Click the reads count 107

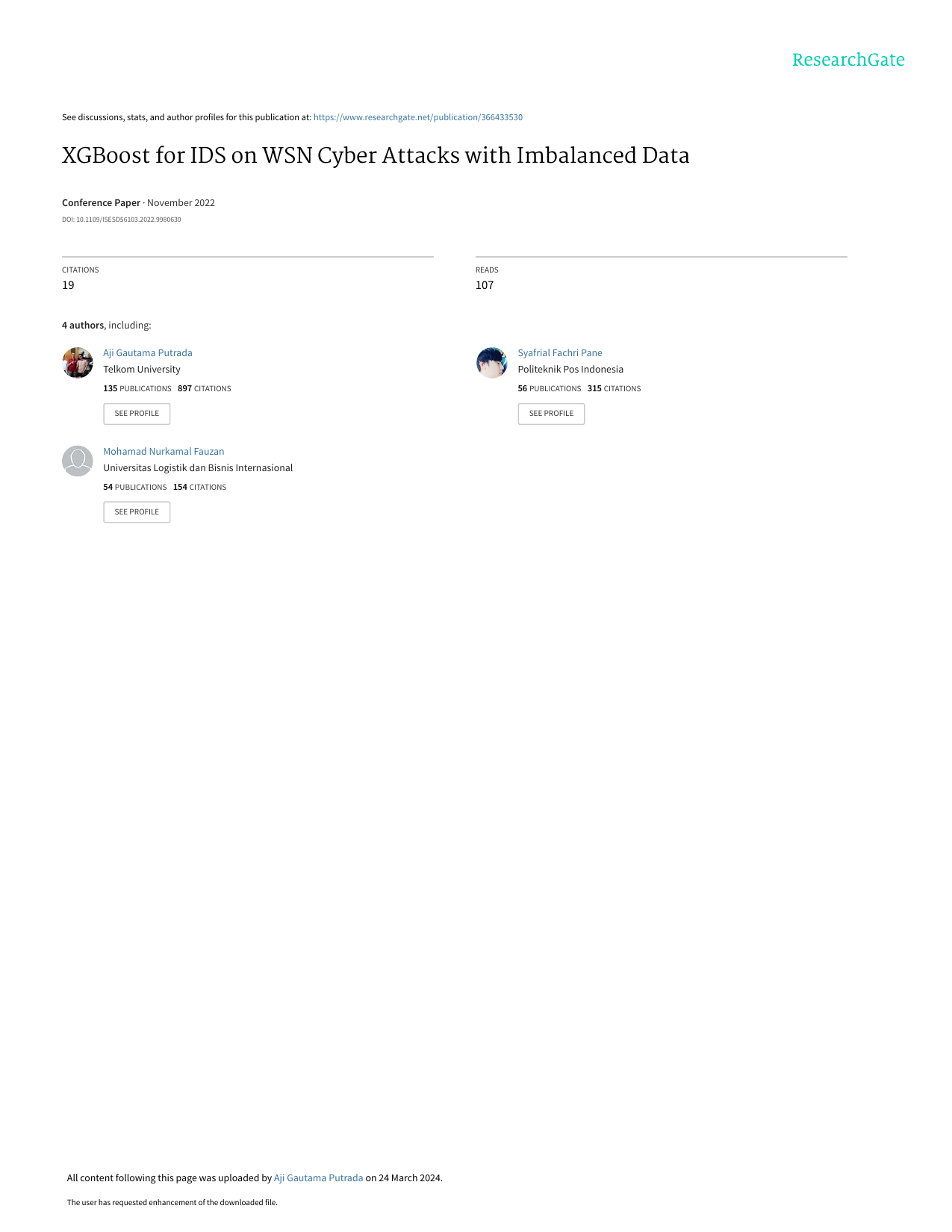point(485,285)
